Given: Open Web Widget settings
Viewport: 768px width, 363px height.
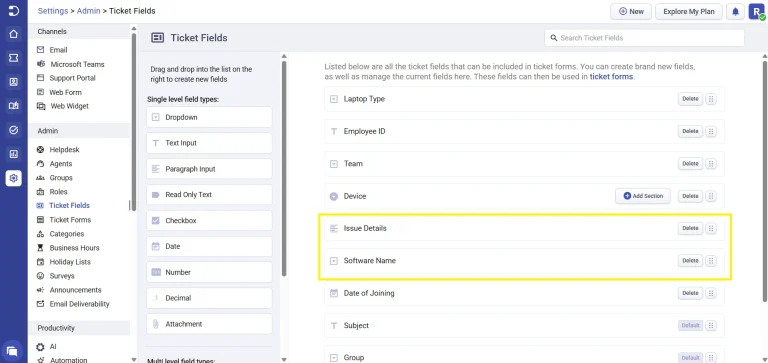Looking at the screenshot, I should [x=69, y=106].
